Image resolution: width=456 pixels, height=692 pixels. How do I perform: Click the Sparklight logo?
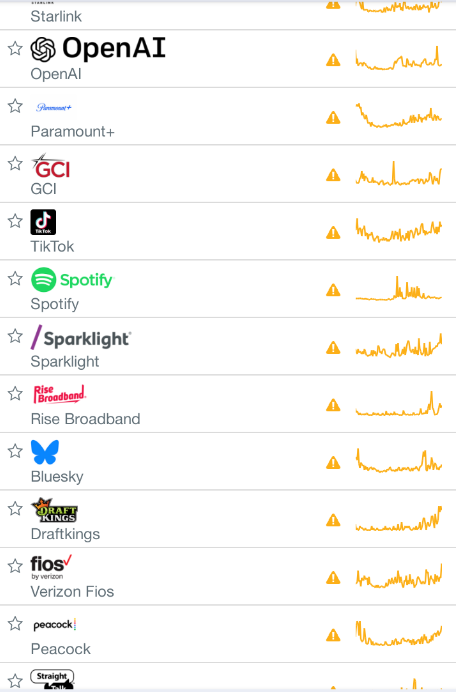tap(81, 338)
